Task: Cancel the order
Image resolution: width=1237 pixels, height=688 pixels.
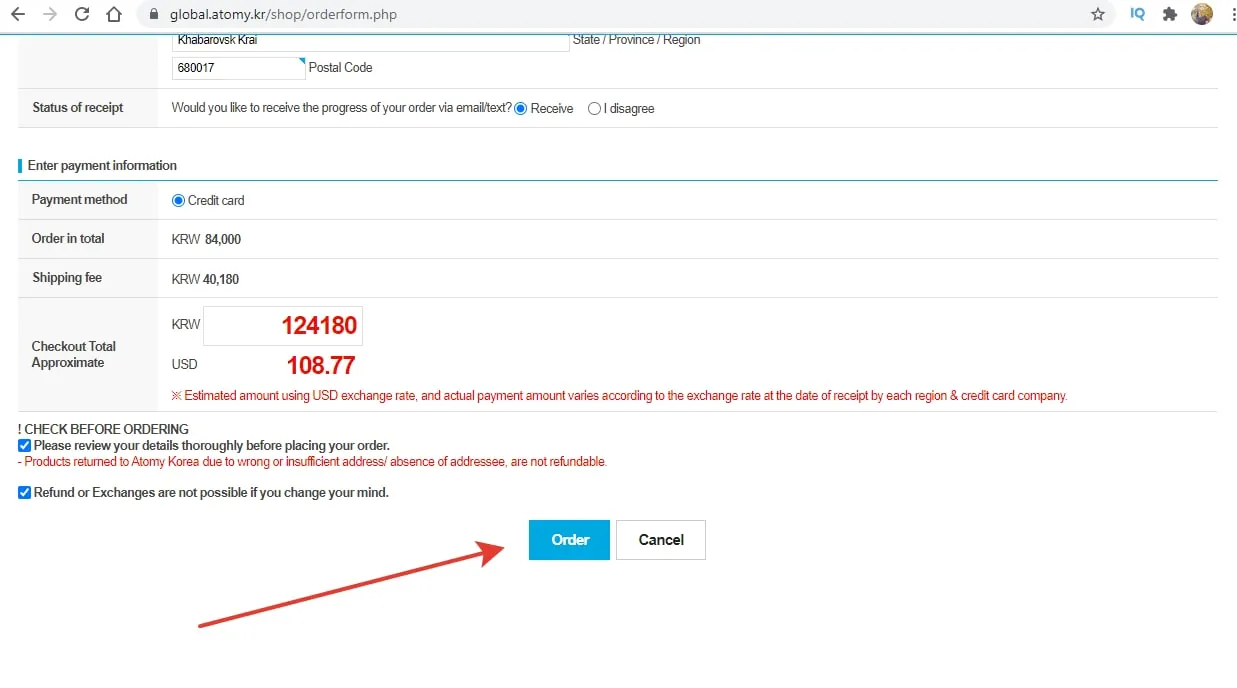Action: point(660,540)
